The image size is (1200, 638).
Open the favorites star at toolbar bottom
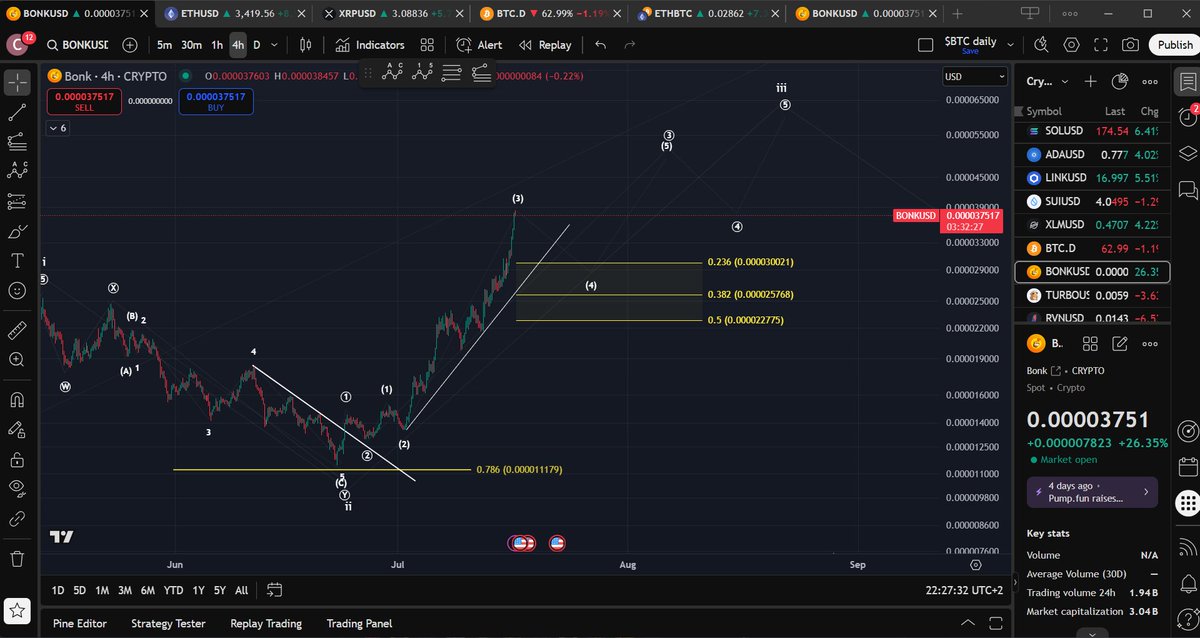(17, 609)
